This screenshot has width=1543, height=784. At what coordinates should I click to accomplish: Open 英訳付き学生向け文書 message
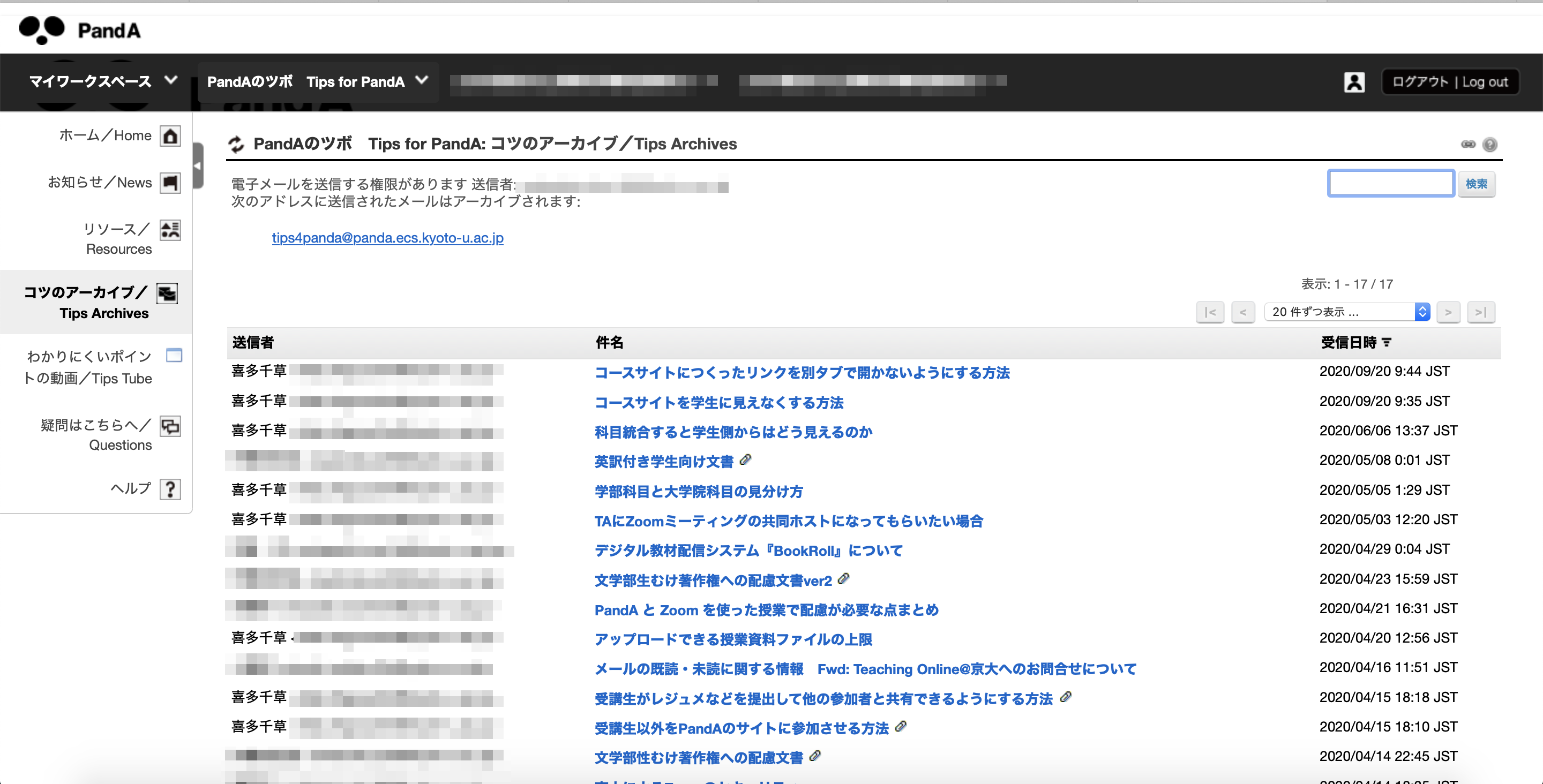664,462
